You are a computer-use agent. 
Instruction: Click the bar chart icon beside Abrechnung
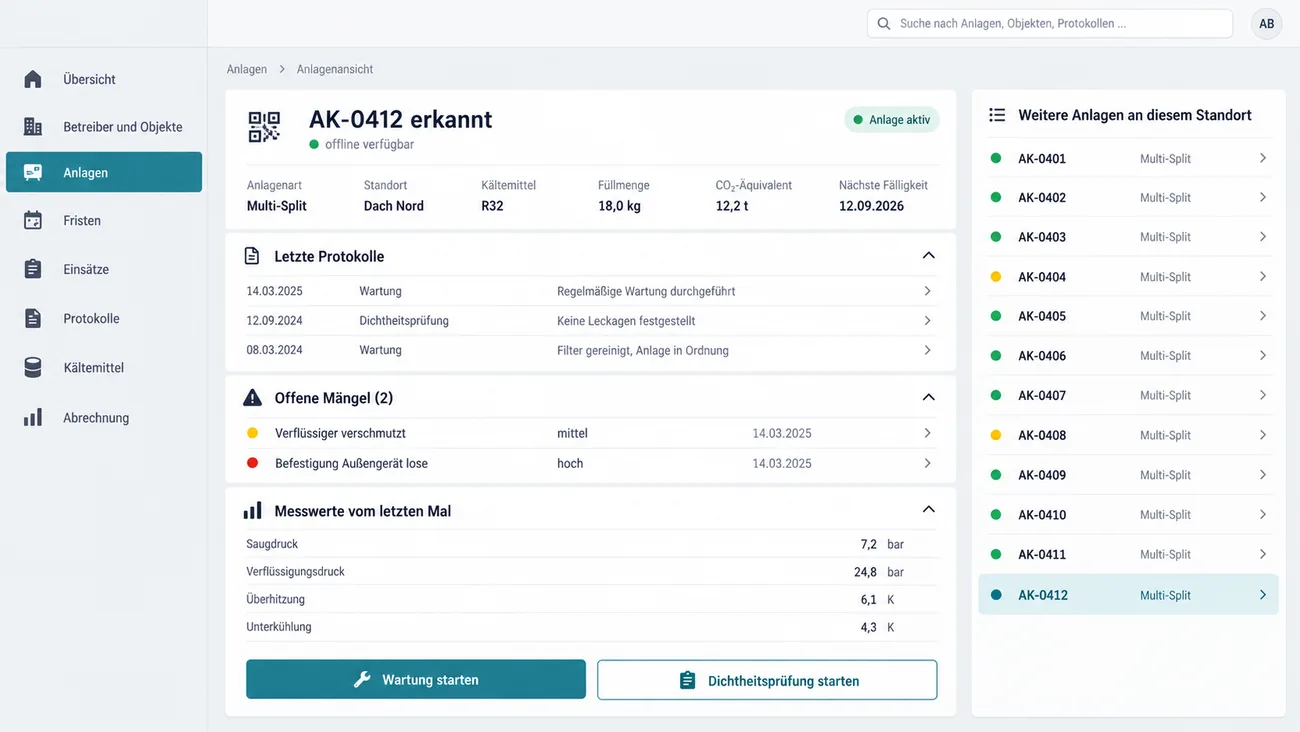click(x=33, y=417)
